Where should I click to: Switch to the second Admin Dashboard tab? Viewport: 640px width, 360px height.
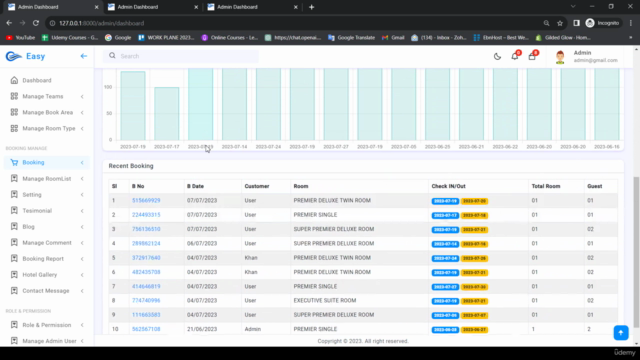pos(152,7)
